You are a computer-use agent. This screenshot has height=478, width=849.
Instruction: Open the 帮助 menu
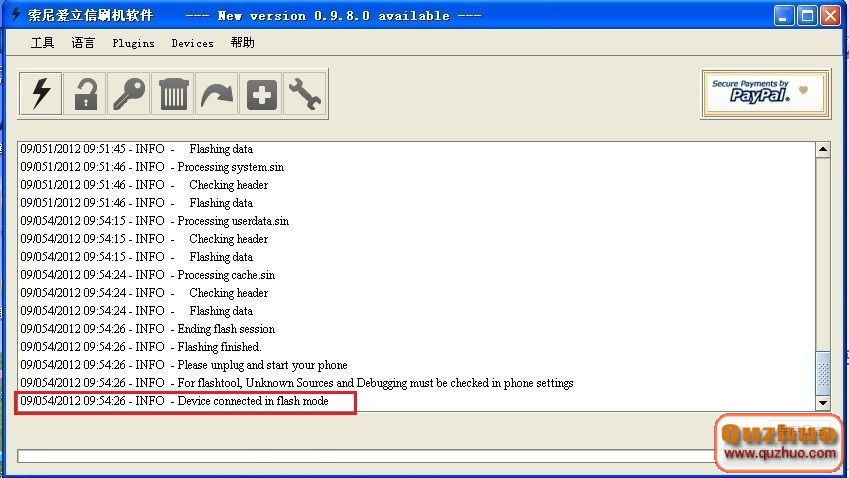[x=242, y=43]
